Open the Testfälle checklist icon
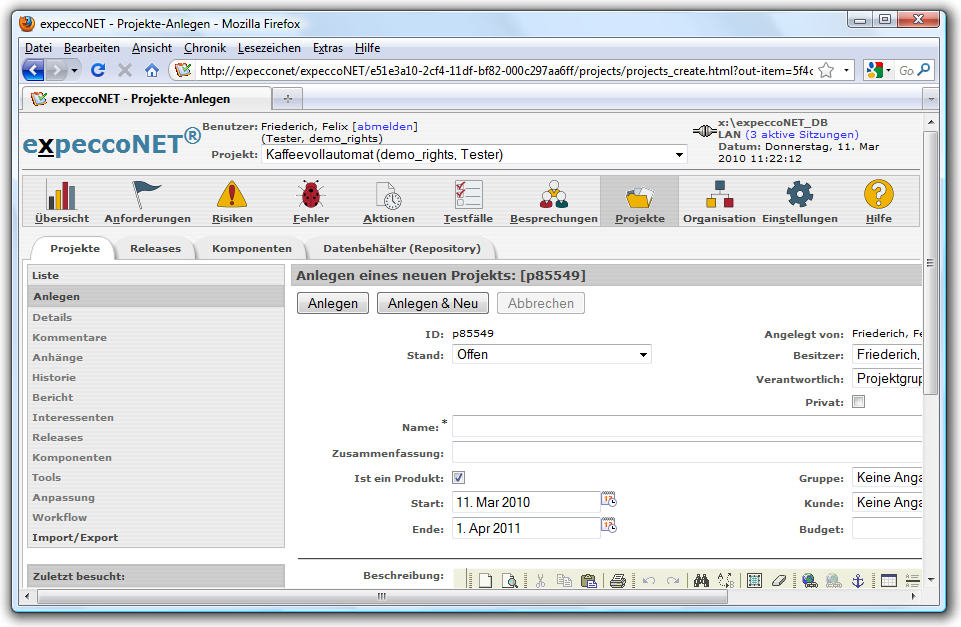The image size is (961, 627). (468, 195)
